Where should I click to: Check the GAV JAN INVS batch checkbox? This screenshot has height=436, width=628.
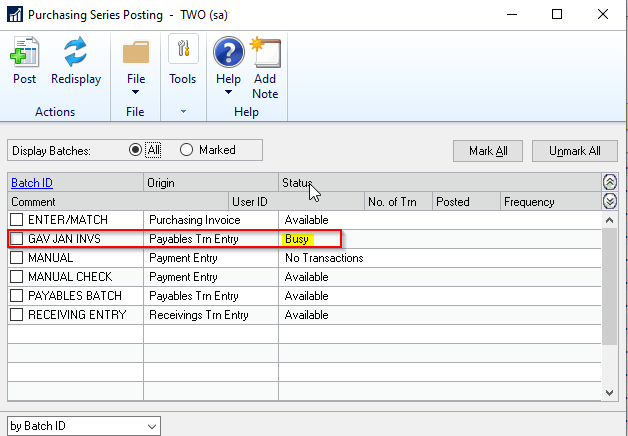pyautogui.click(x=17, y=239)
